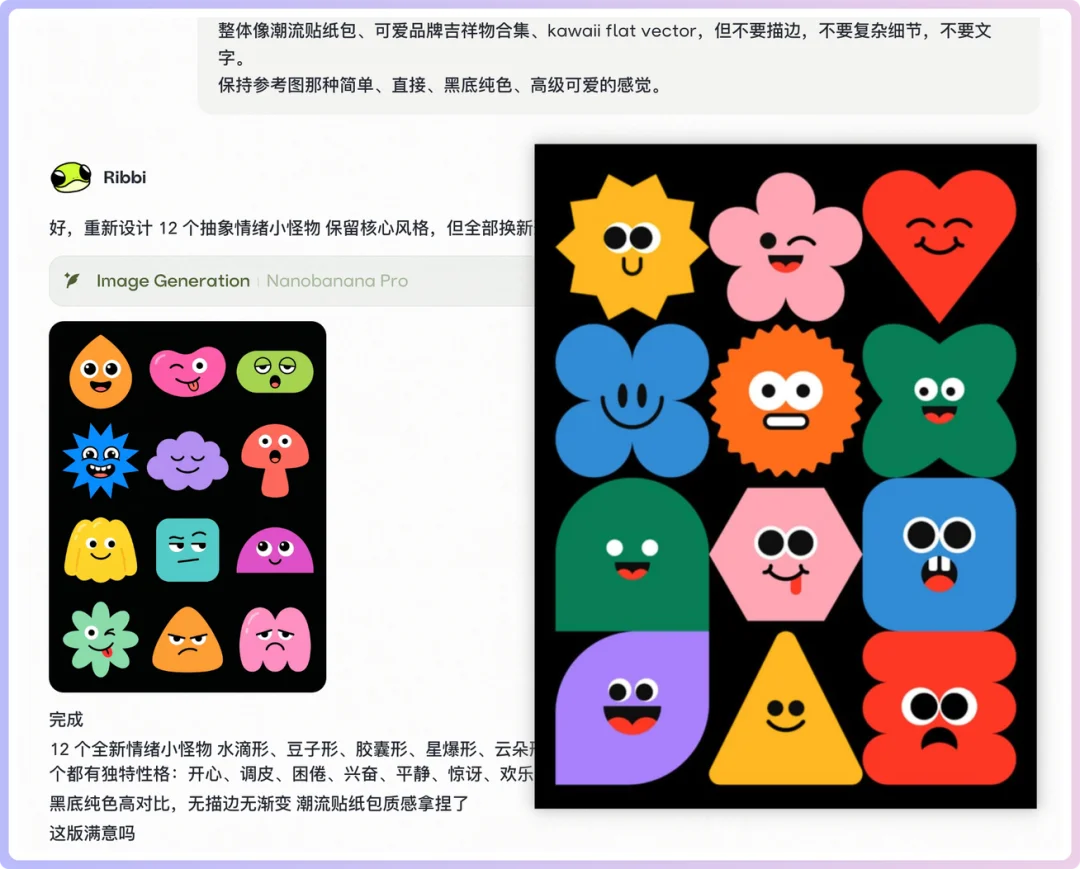1080x869 pixels.
Task: Click the purple leaf-shaped character in the large image
Action: (x=632, y=708)
